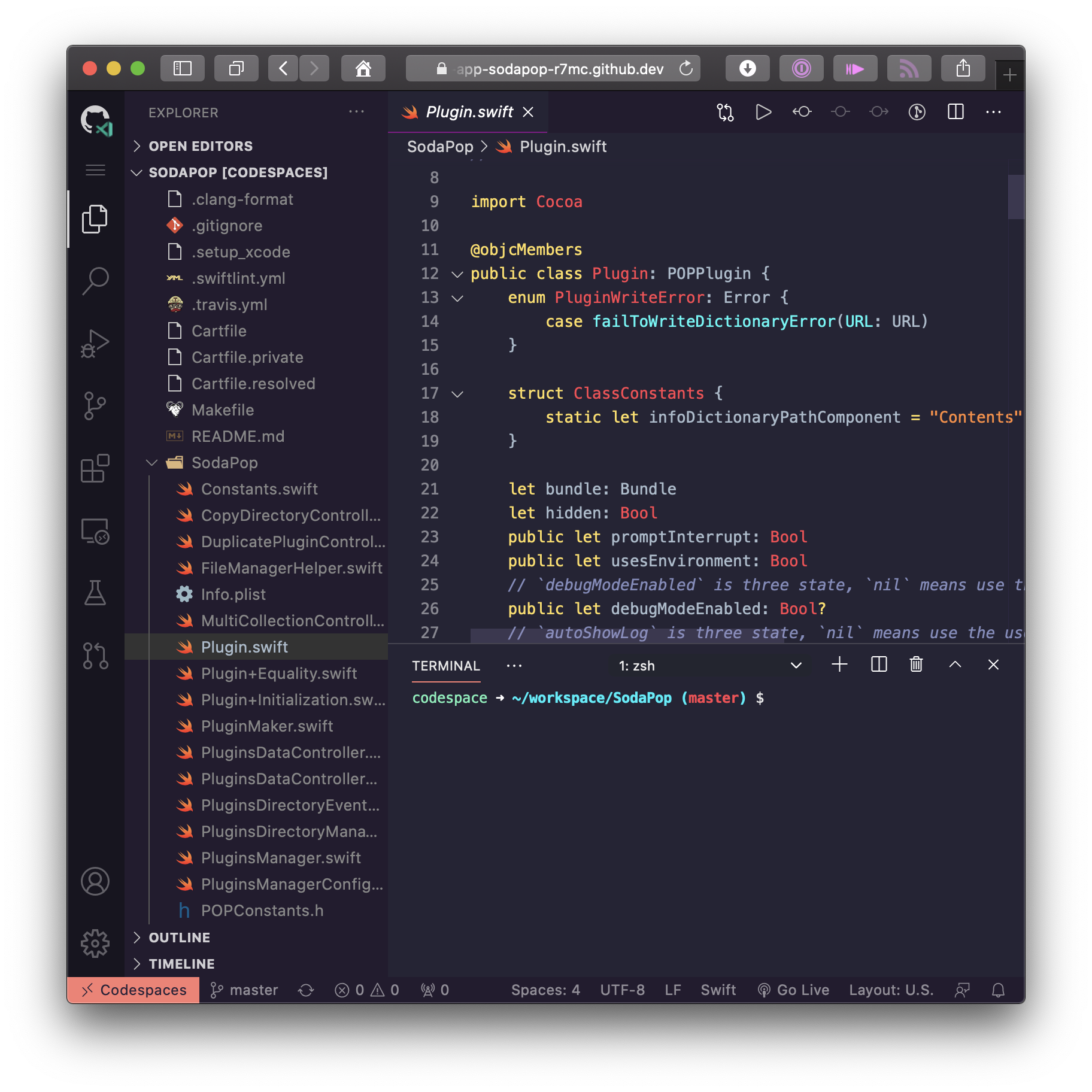Open Source Control view
The height and width of the screenshot is (1092, 1092).
(95, 406)
